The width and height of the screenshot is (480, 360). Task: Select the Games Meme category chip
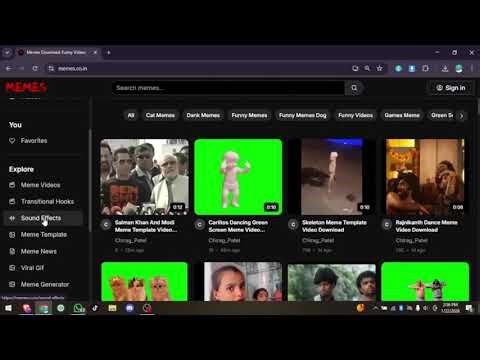pyautogui.click(x=402, y=115)
